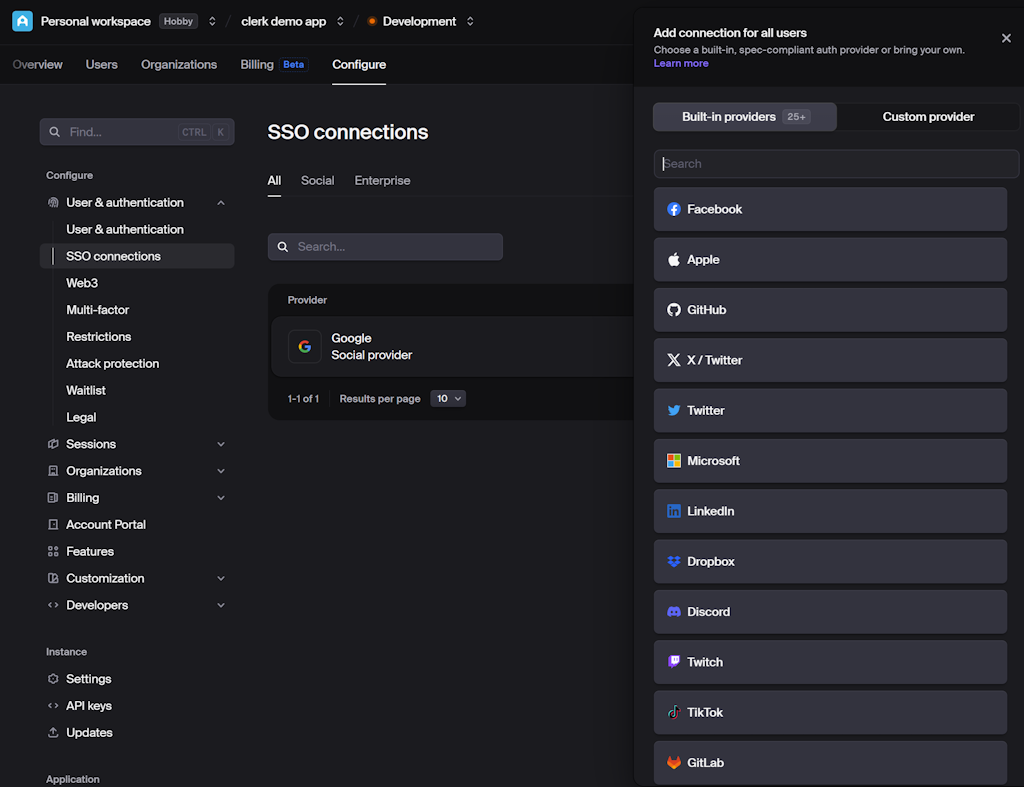
Task: Select the Twitch provider icon
Action: click(672, 662)
